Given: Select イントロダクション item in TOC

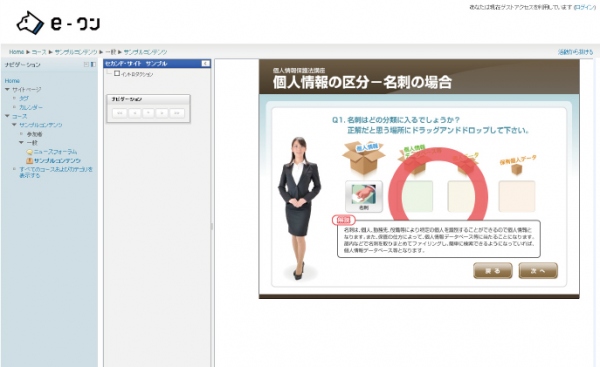Looking at the screenshot, I should tap(137, 74).
